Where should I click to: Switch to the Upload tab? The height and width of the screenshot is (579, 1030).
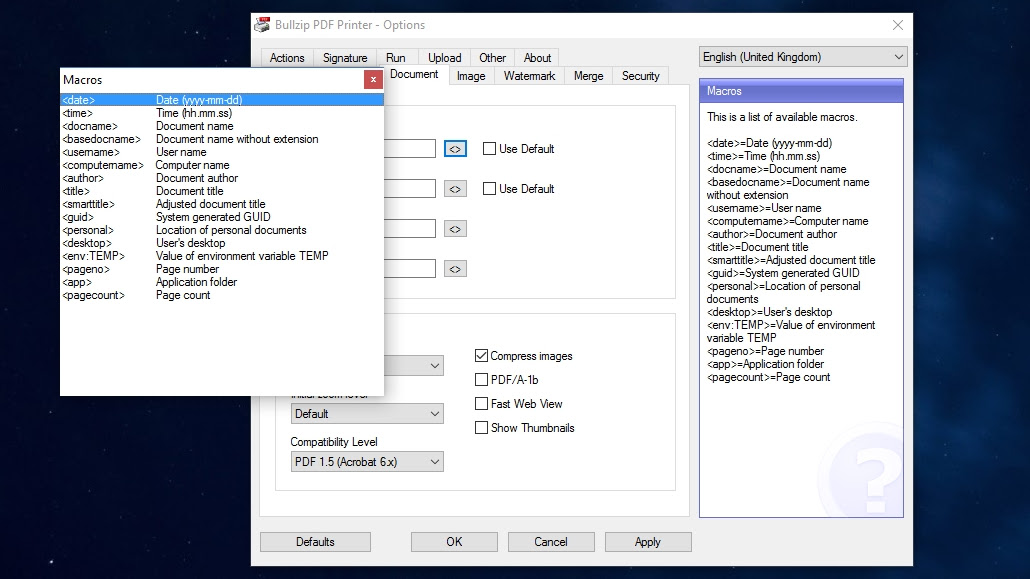click(445, 58)
